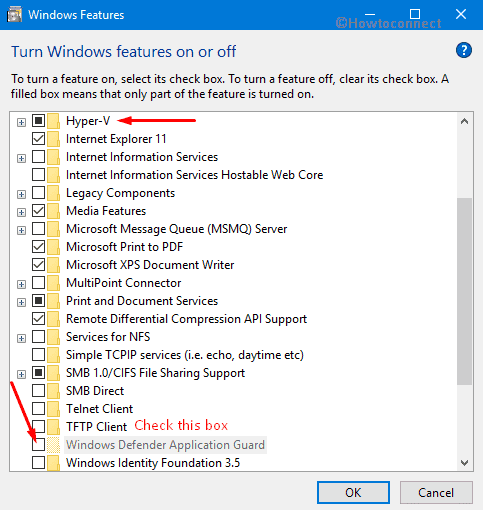This screenshot has width=483, height=510.
Task: Uncheck the Media Features checkbox
Action: (38, 210)
